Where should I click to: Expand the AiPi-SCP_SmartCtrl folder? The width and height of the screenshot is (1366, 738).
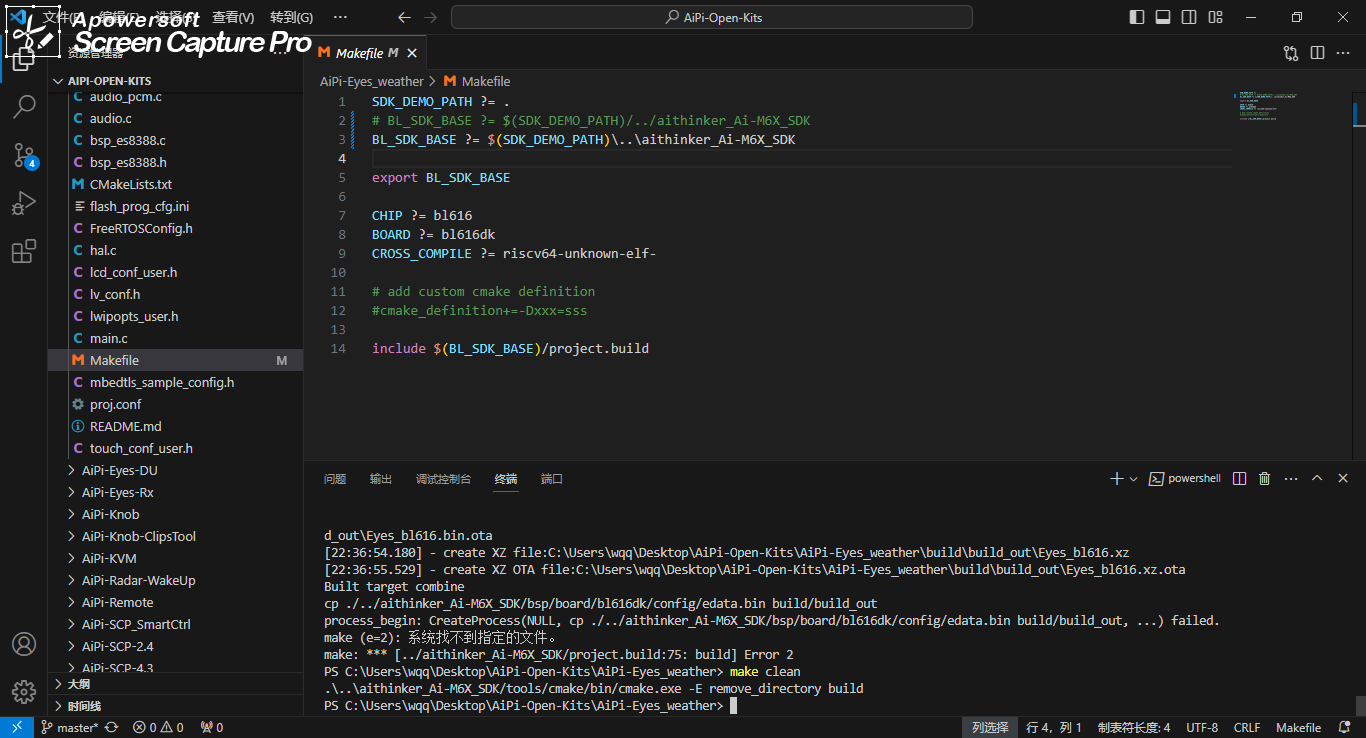pos(175,624)
